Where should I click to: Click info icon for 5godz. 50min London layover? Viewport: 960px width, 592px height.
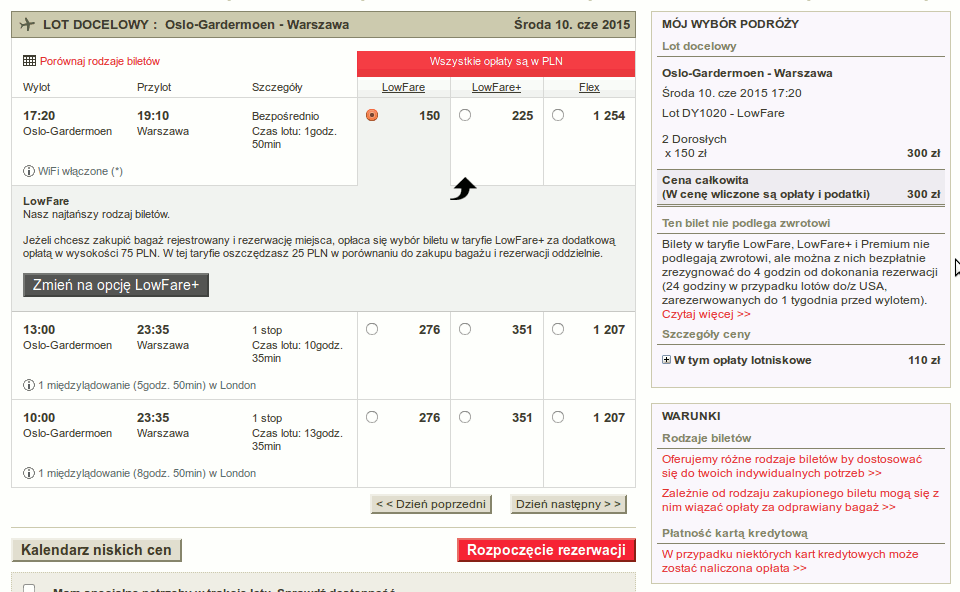29,385
